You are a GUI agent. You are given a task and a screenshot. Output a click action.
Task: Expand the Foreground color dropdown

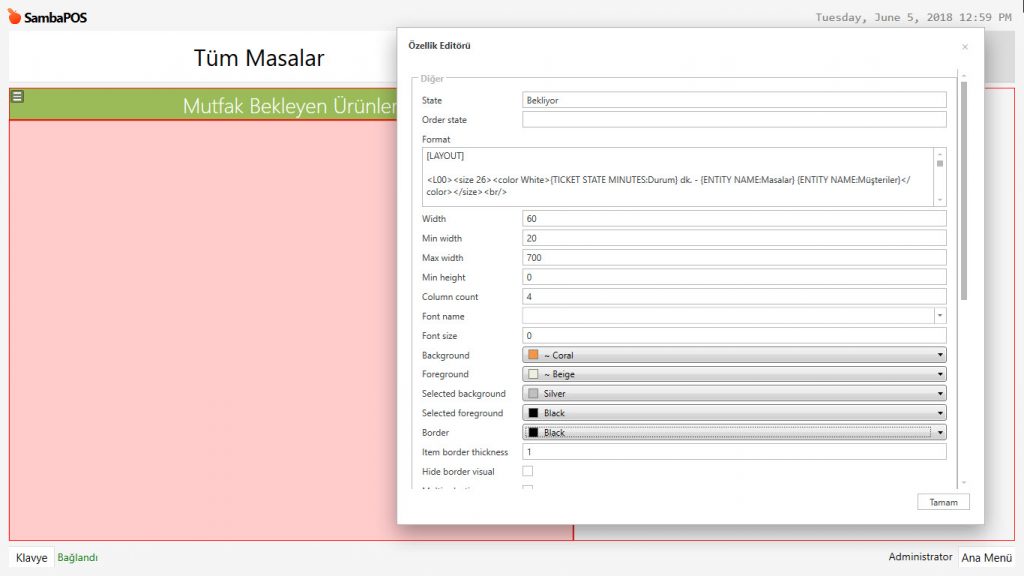(734, 374)
